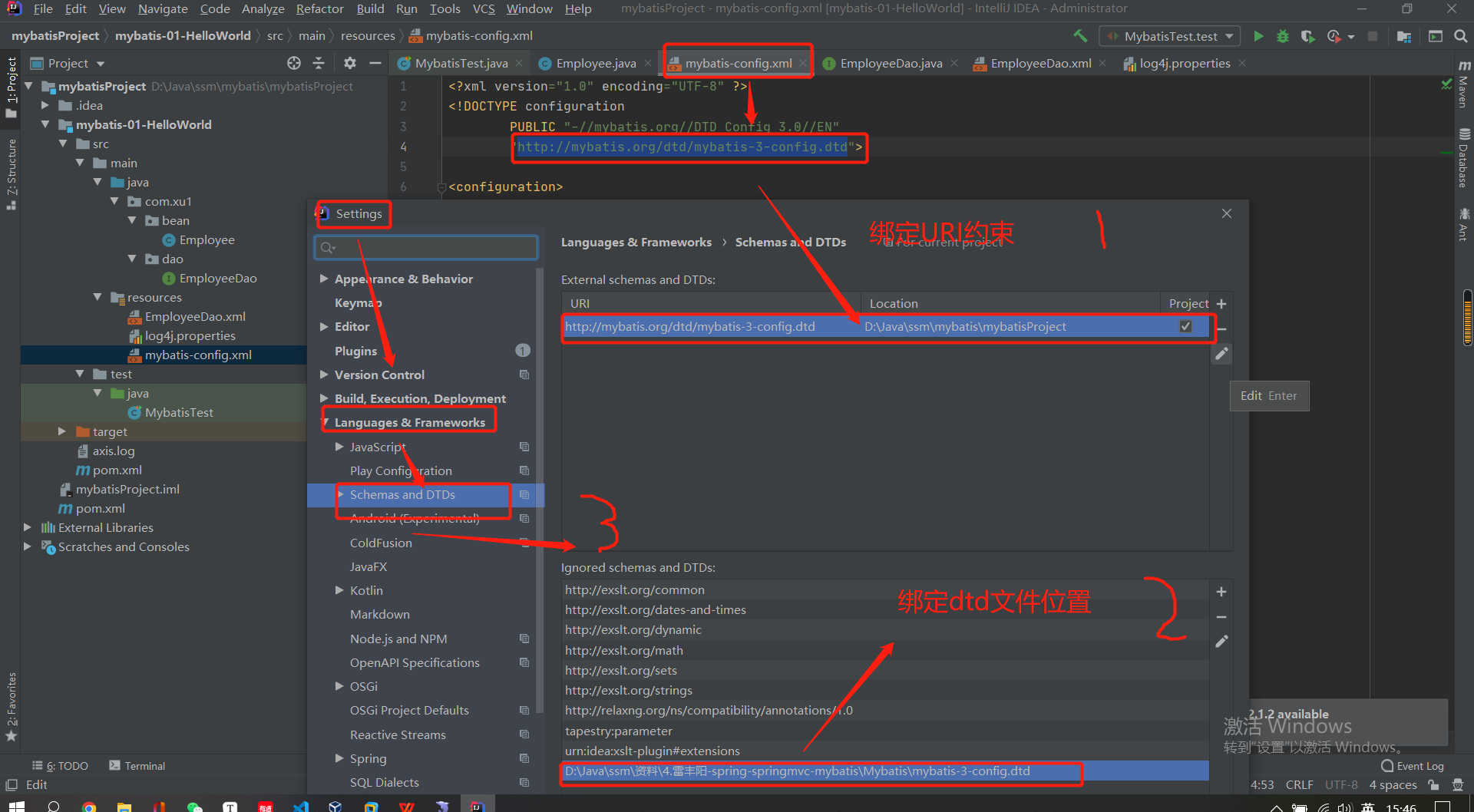Click the Run Anything icon

[x=1436, y=36]
